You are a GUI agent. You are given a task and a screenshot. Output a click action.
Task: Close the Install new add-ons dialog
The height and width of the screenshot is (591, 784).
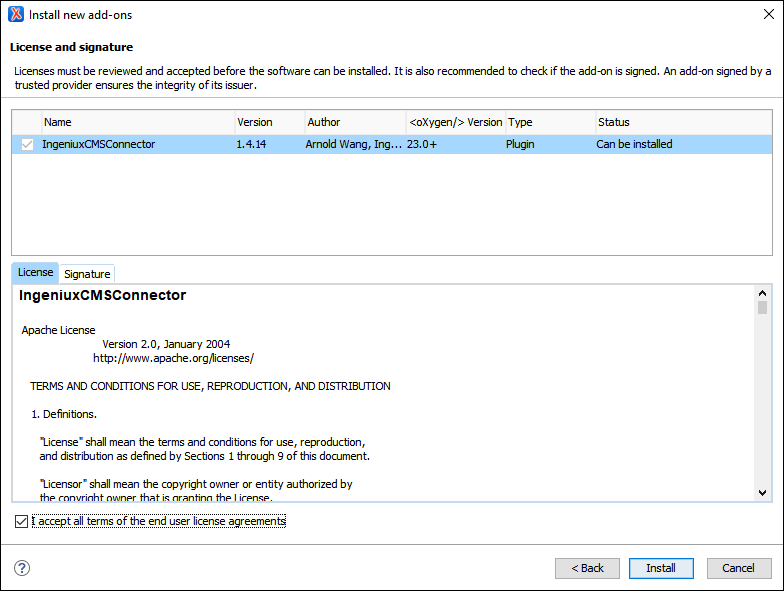[x=768, y=14]
